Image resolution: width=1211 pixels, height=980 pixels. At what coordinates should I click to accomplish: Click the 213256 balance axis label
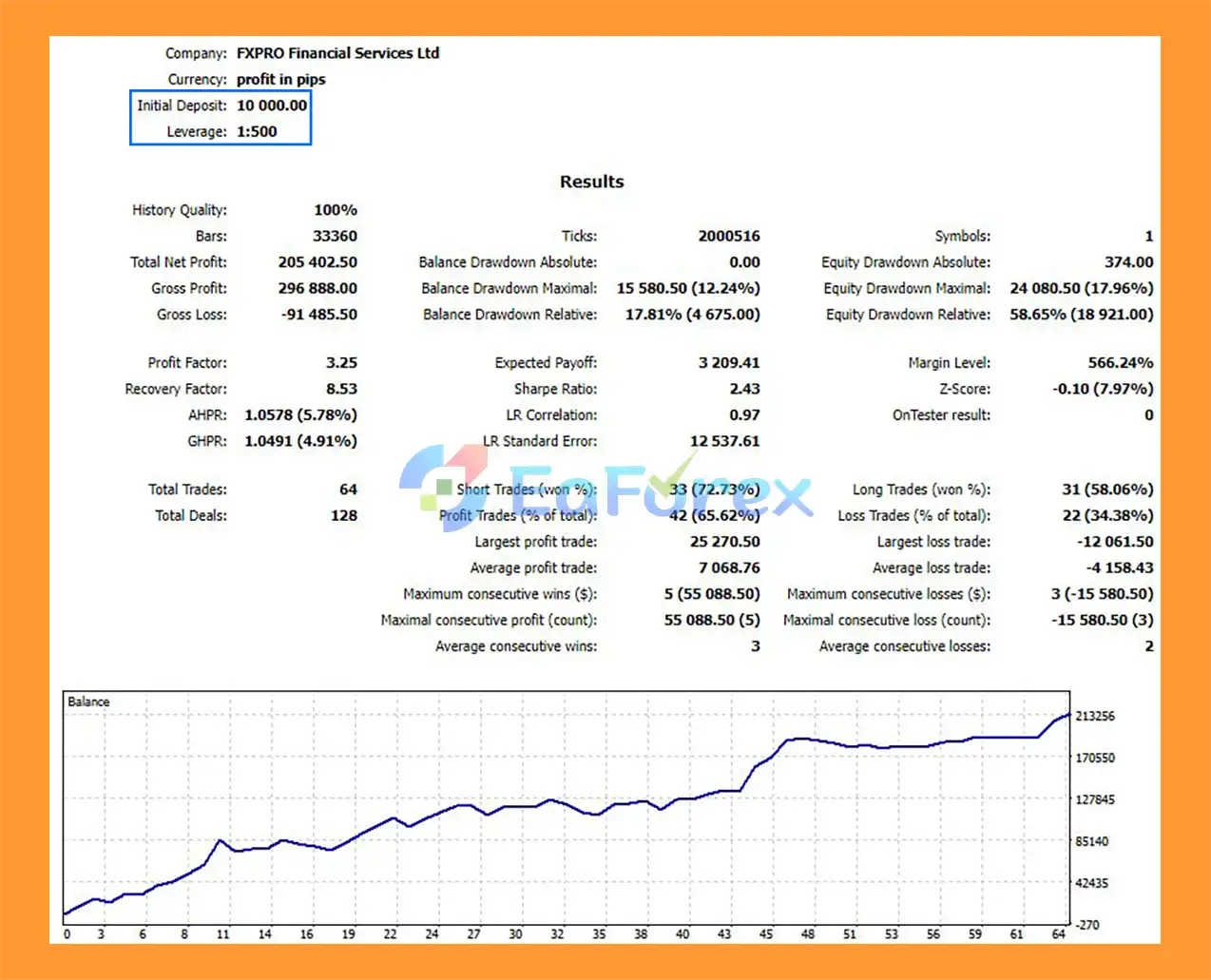pyautogui.click(x=1095, y=716)
